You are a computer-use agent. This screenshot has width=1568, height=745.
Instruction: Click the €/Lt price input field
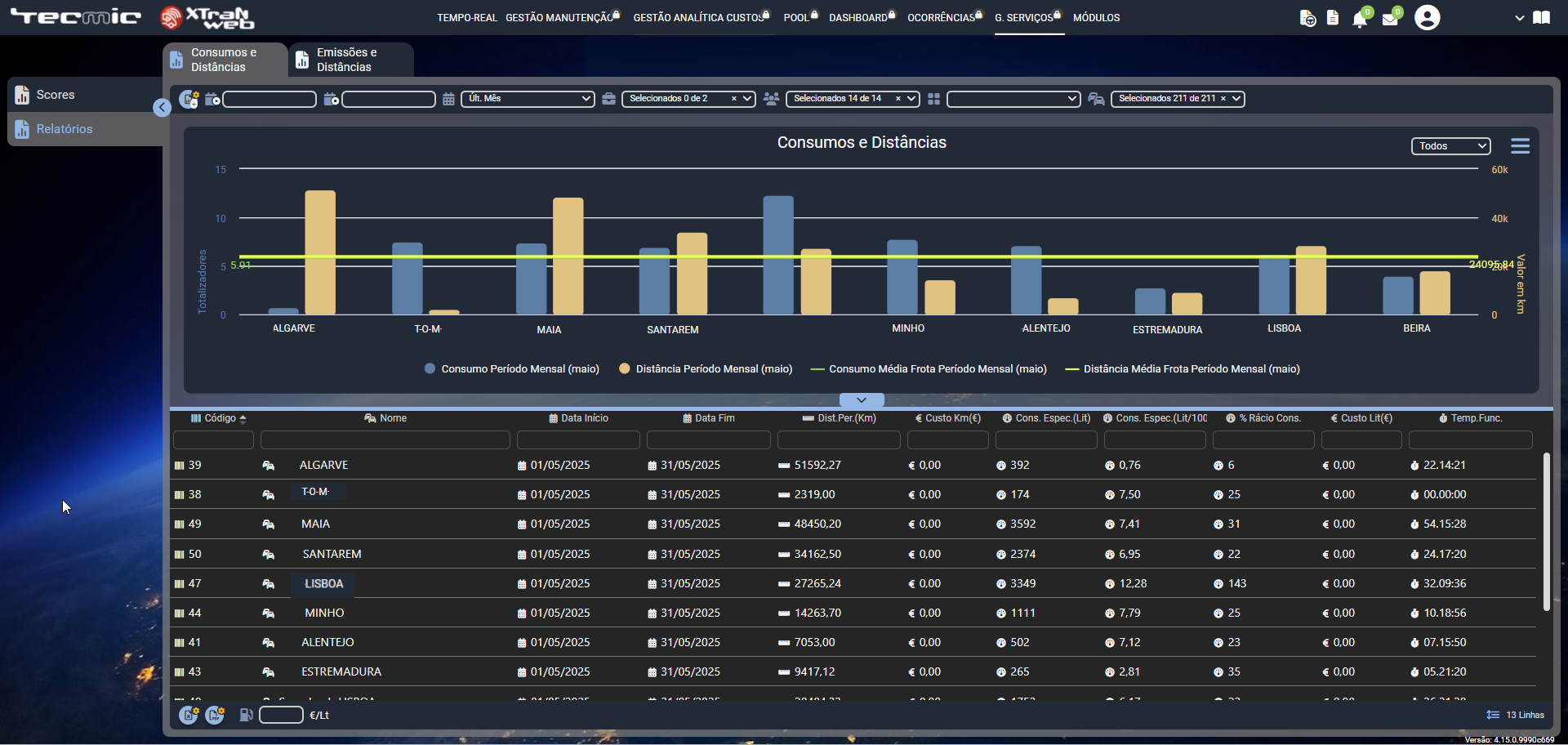click(282, 716)
